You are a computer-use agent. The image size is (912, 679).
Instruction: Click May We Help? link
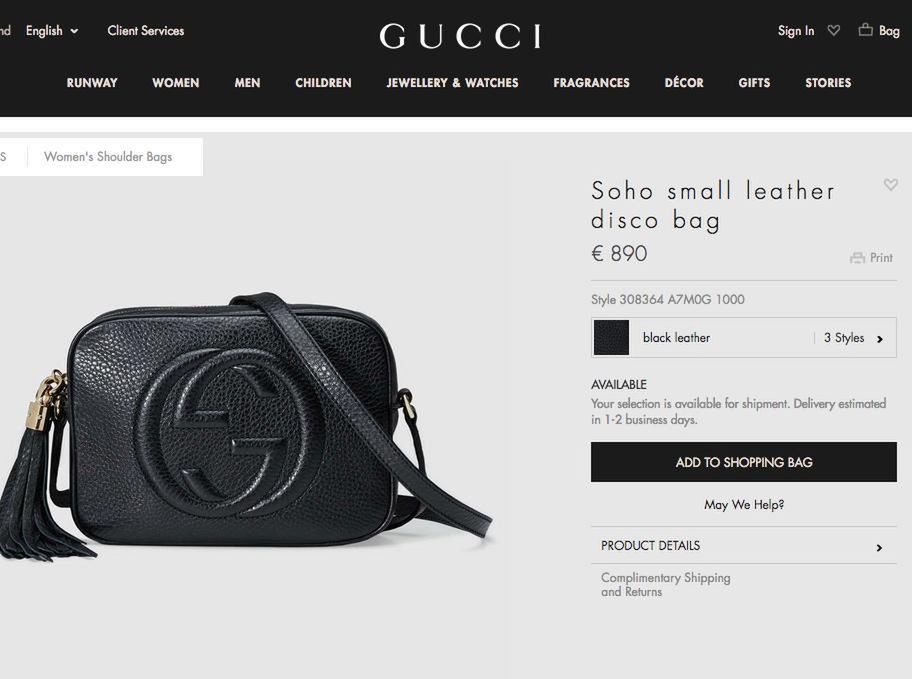pyautogui.click(x=744, y=504)
